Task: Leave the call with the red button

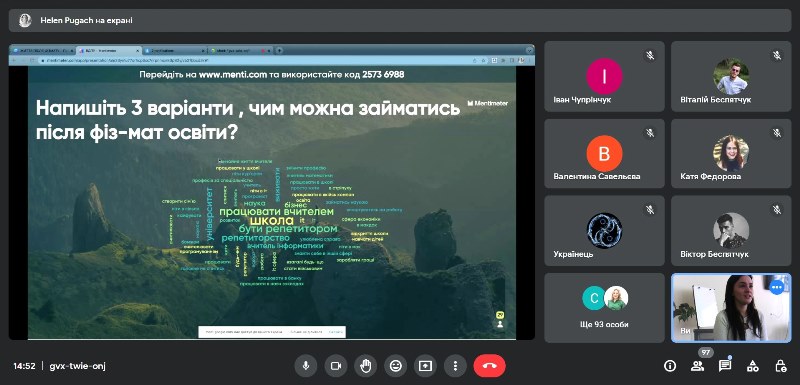Action: [x=489, y=366]
